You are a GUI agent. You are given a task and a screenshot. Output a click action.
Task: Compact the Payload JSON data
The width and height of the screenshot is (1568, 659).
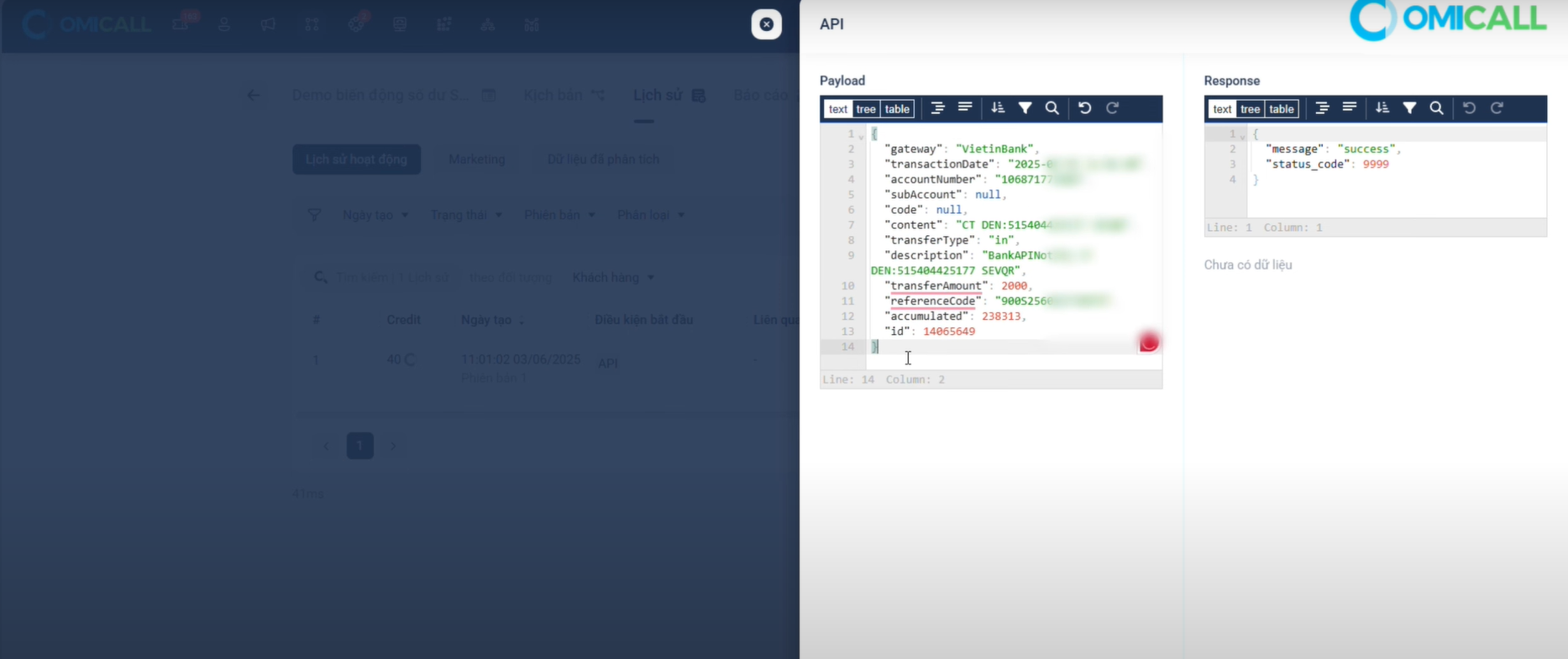coord(965,108)
